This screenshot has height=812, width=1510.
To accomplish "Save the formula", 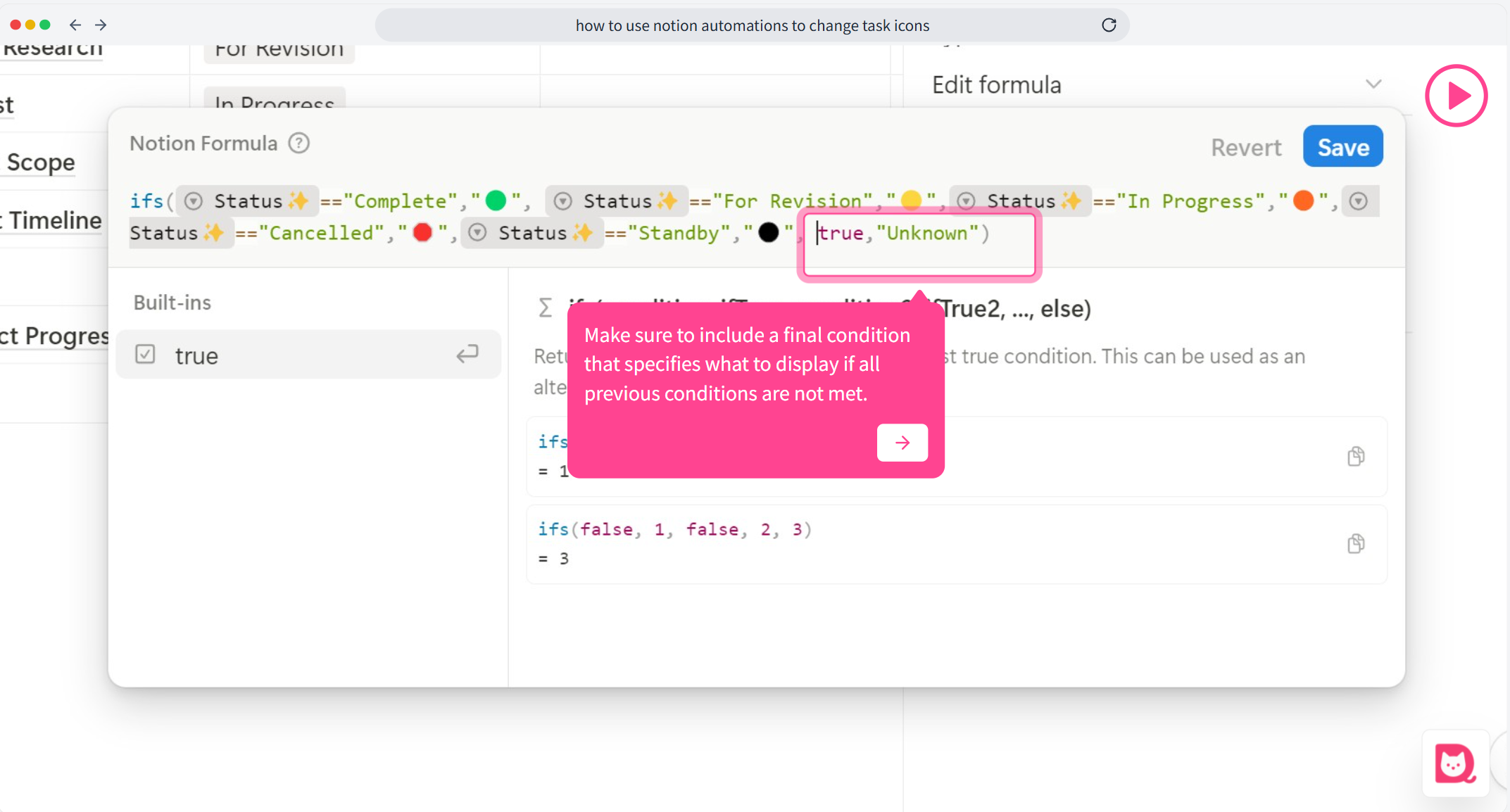I will [x=1342, y=146].
